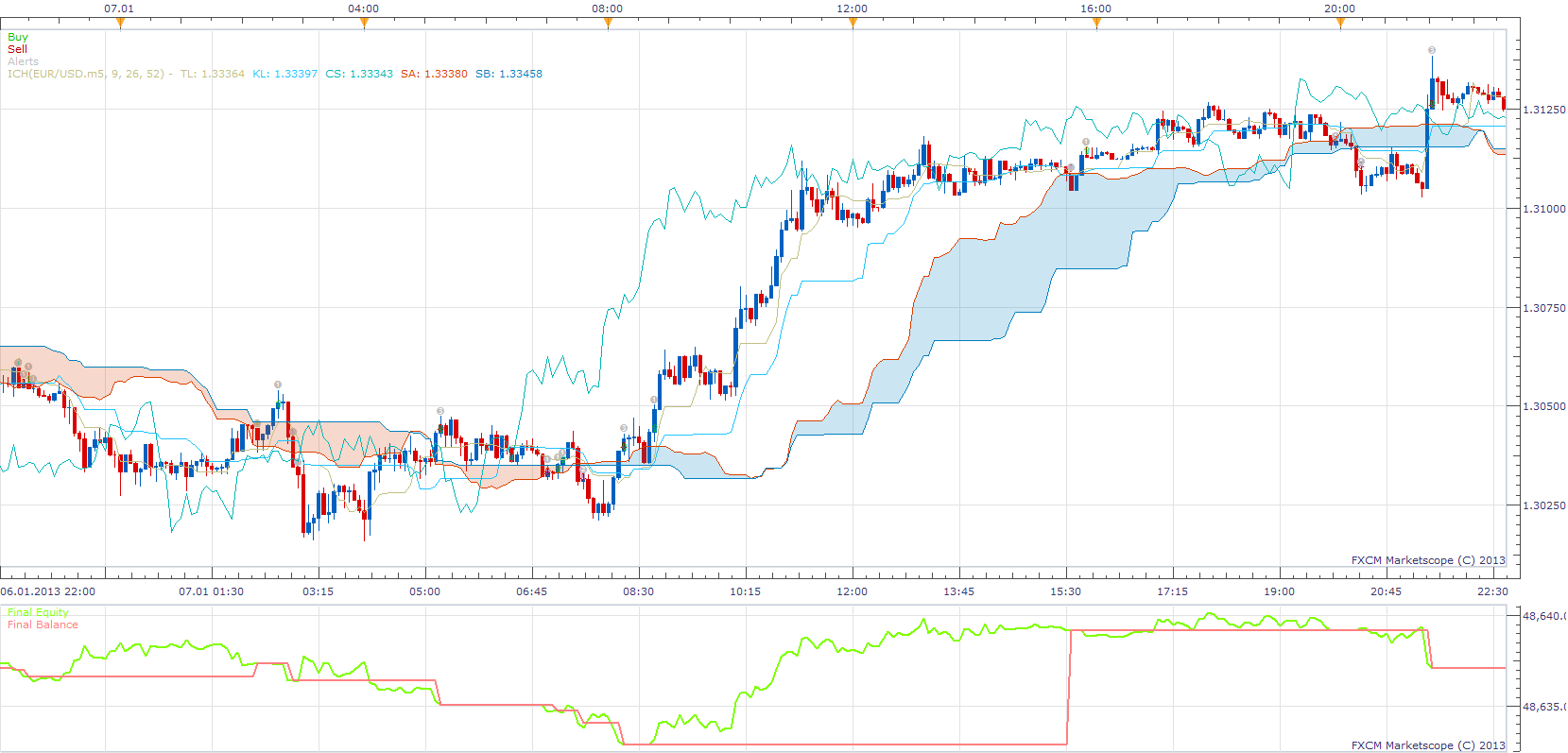Click the orange marker under top 20:00

1340,24
